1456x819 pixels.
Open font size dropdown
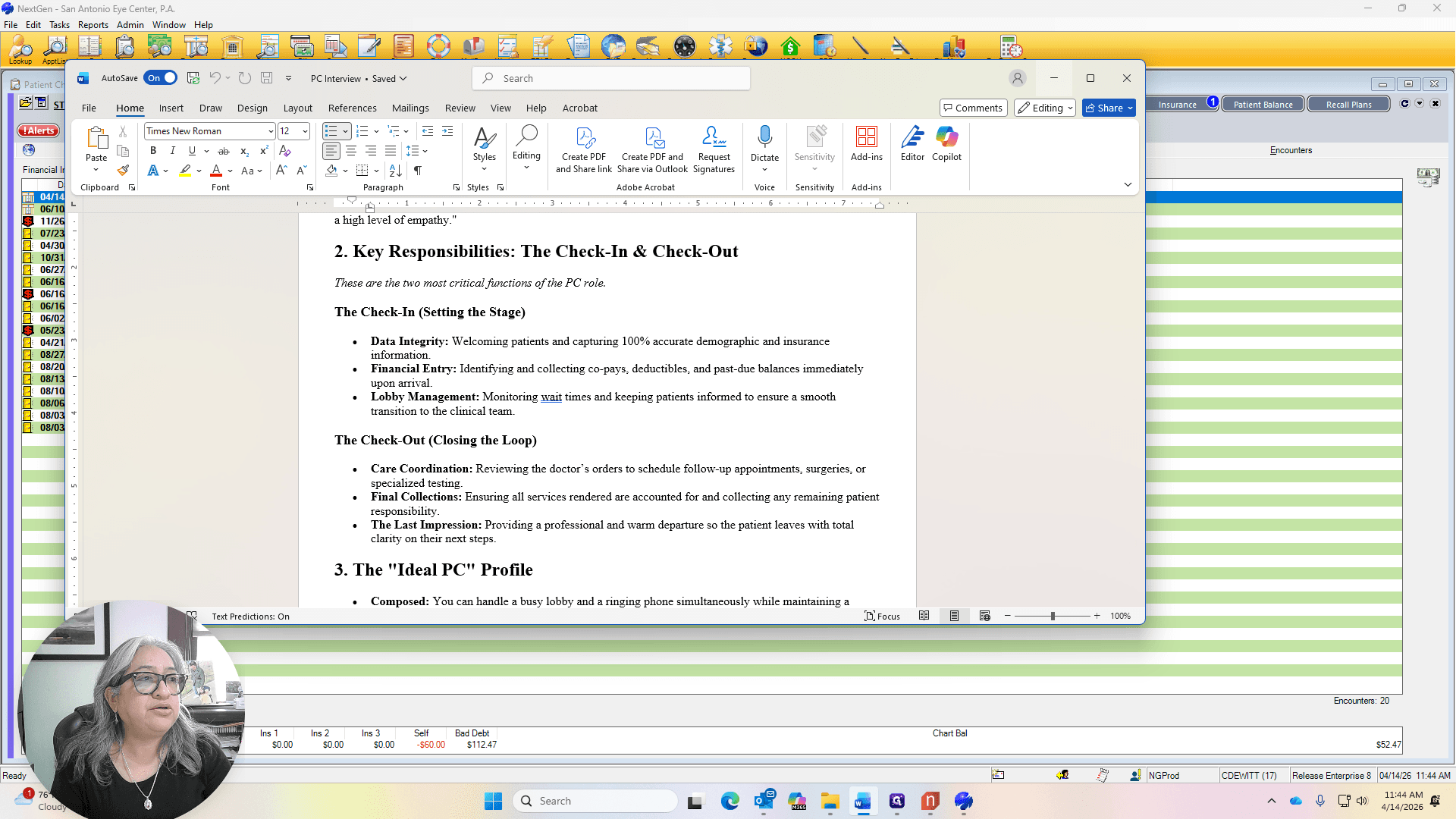click(305, 131)
